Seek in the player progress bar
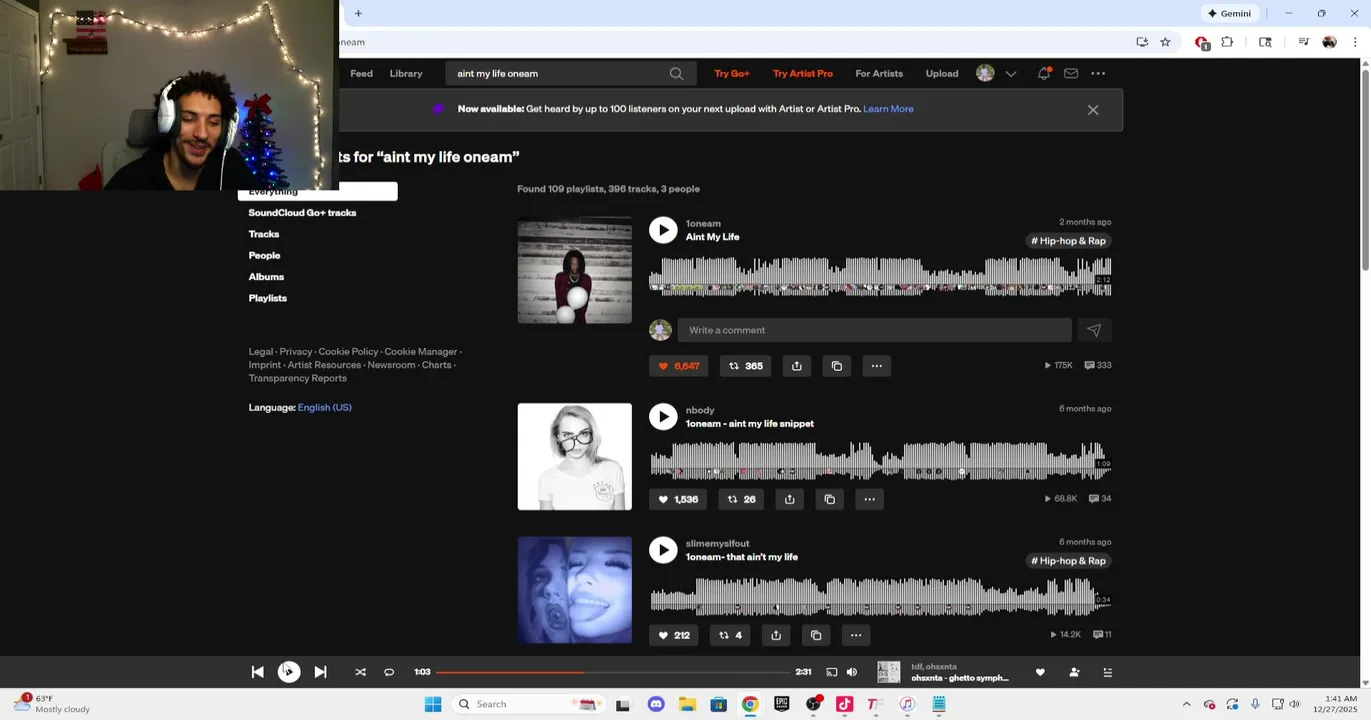 612,672
